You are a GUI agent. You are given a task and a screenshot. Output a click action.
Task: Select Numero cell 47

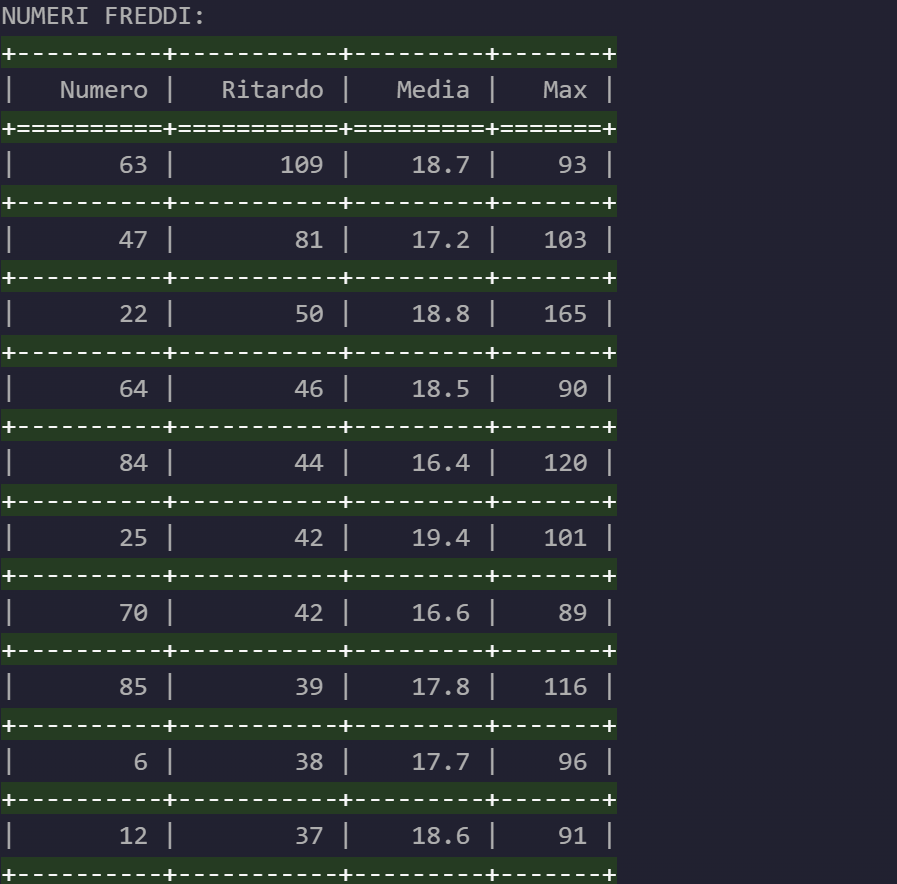coord(133,240)
